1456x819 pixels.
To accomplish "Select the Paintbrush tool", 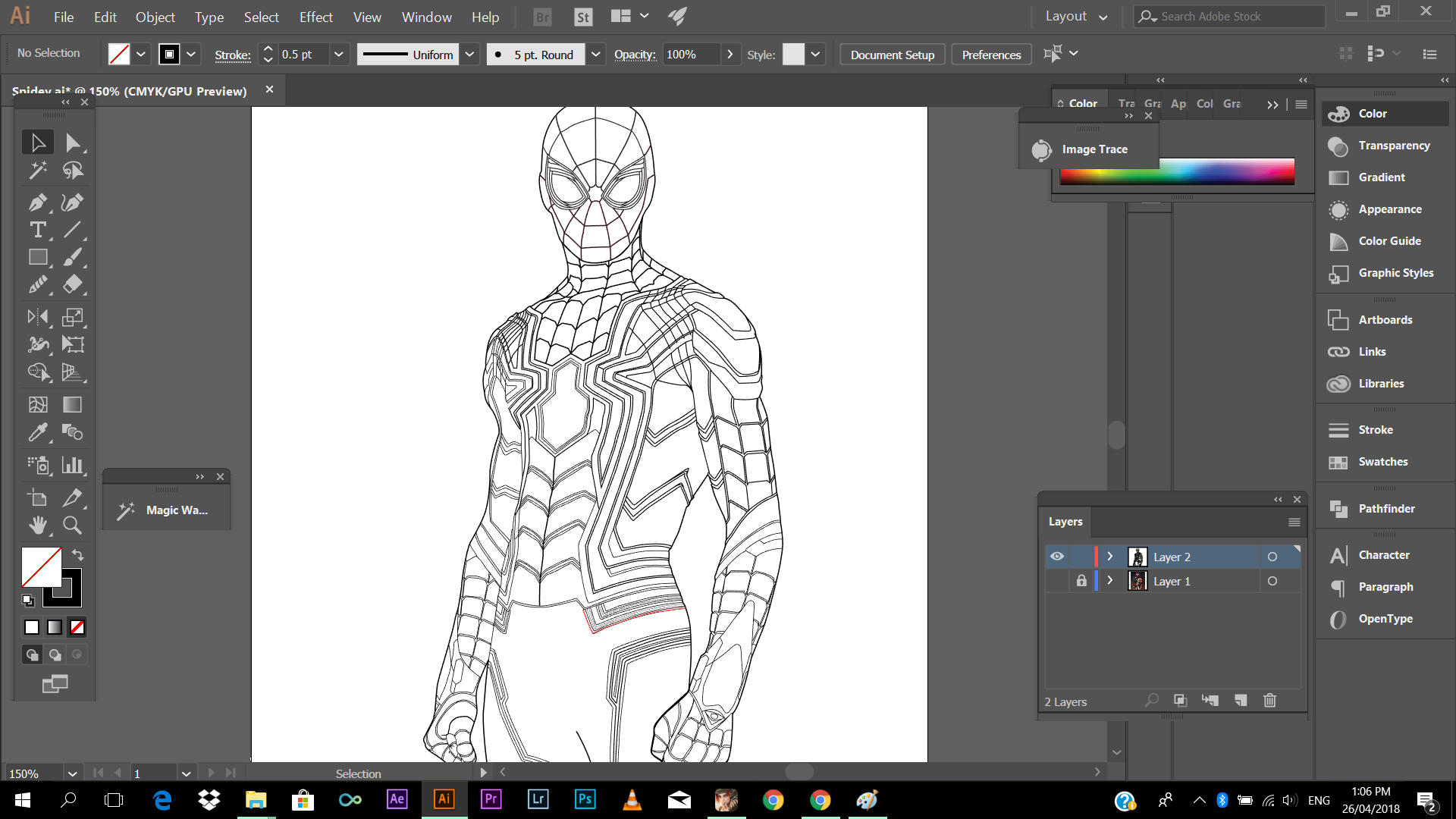I will click(x=73, y=257).
